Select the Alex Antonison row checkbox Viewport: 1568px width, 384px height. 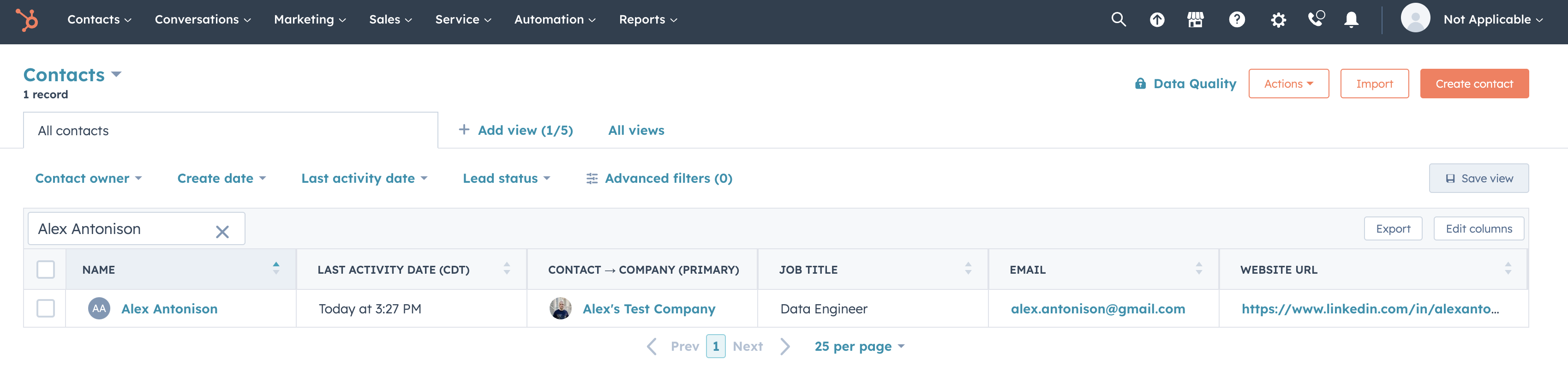(x=46, y=309)
